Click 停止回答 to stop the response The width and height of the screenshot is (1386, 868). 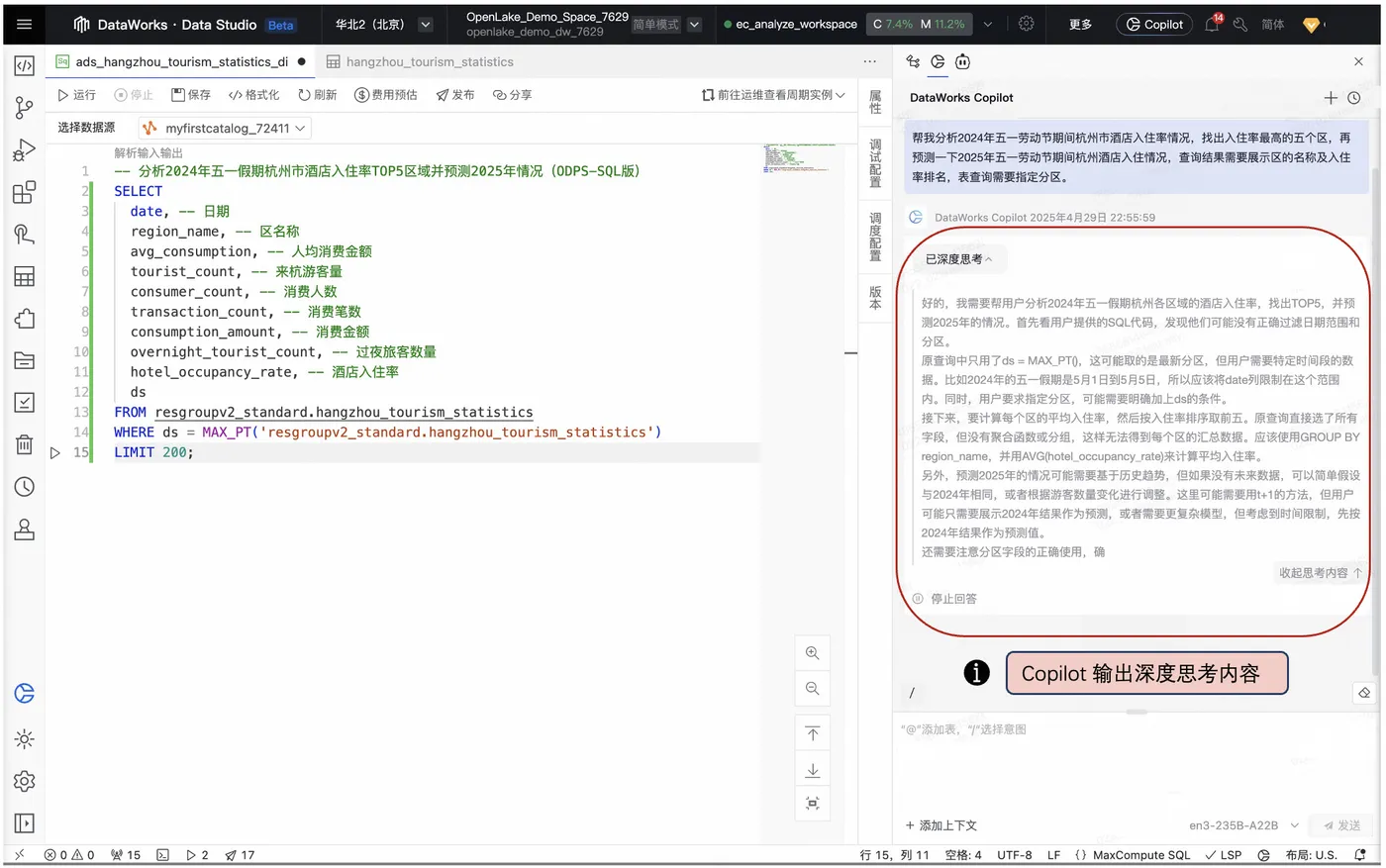[945, 599]
